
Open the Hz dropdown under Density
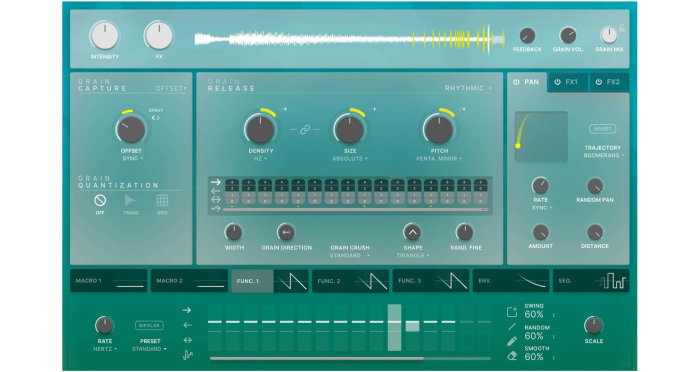point(260,159)
